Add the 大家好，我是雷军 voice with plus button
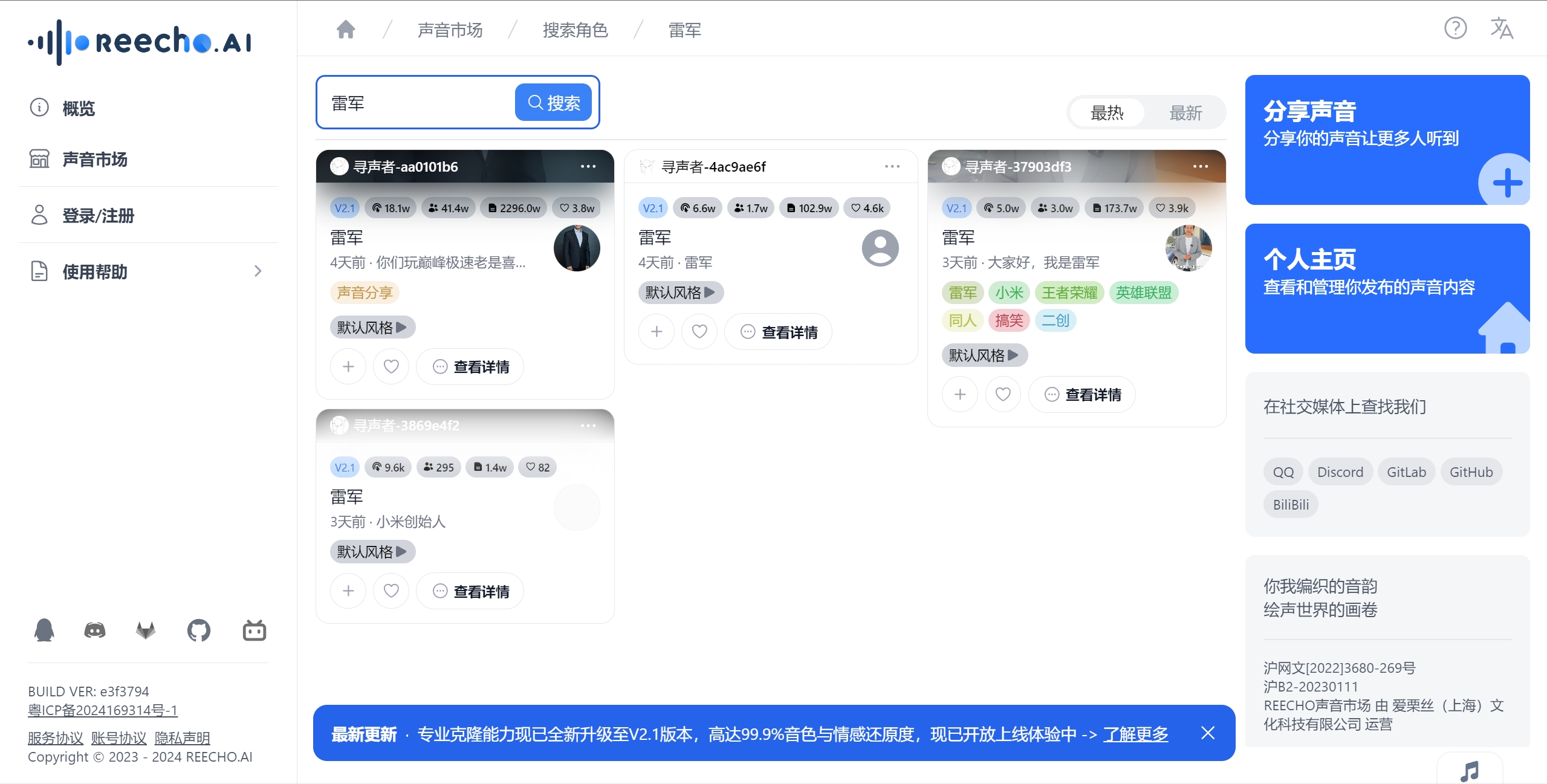1547x784 pixels. (960, 394)
